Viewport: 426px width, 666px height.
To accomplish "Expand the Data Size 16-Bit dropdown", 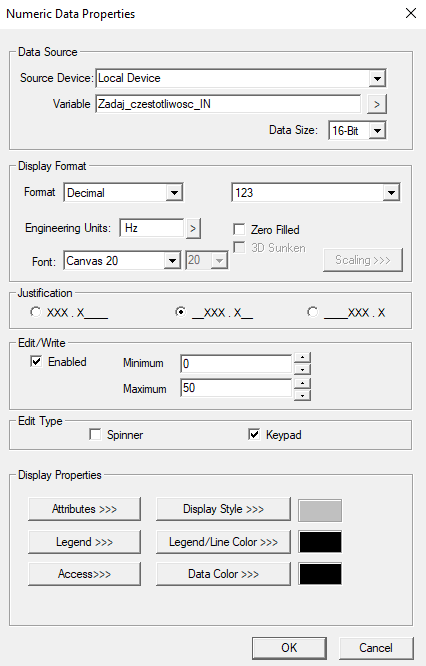I will tap(377, 131).
